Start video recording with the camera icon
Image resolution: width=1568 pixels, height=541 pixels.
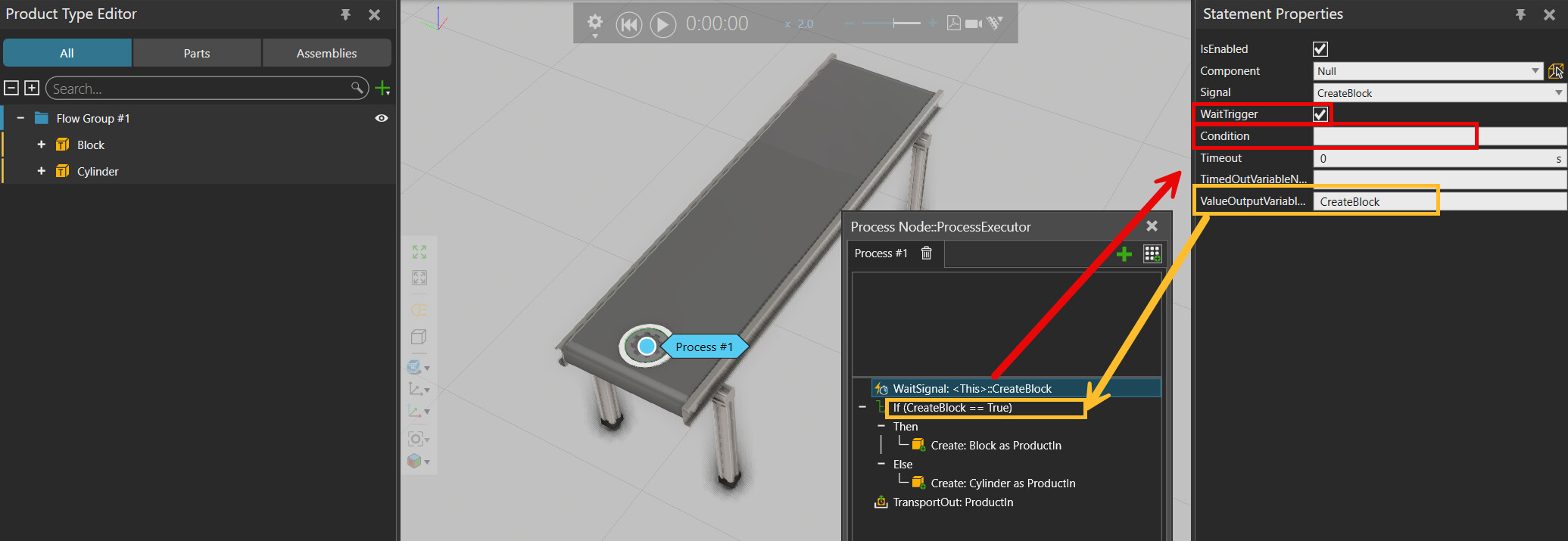pos(974,23)
